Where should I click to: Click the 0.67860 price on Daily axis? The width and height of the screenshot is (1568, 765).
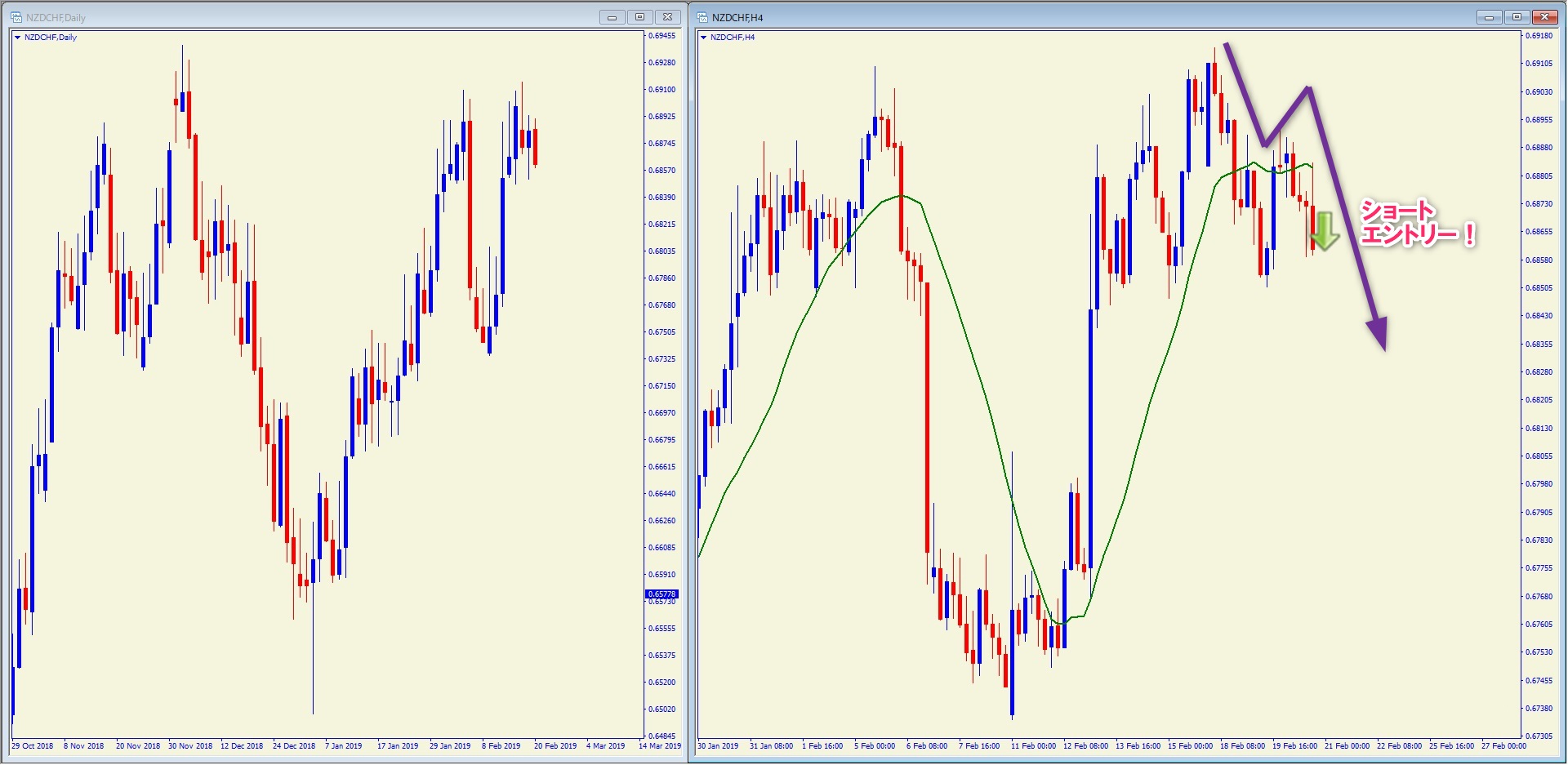pos(662,278)
